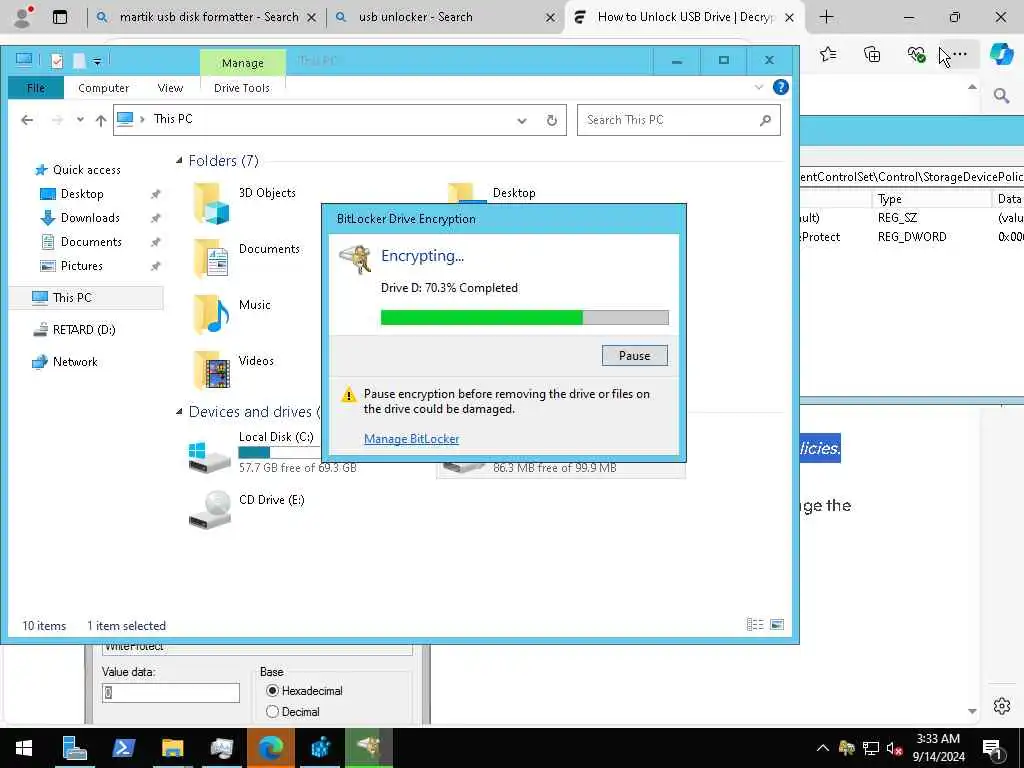Select the Music folder icon
Image resolution: width=1024 pixels, height=768 pixels.
tap(212, 315)
